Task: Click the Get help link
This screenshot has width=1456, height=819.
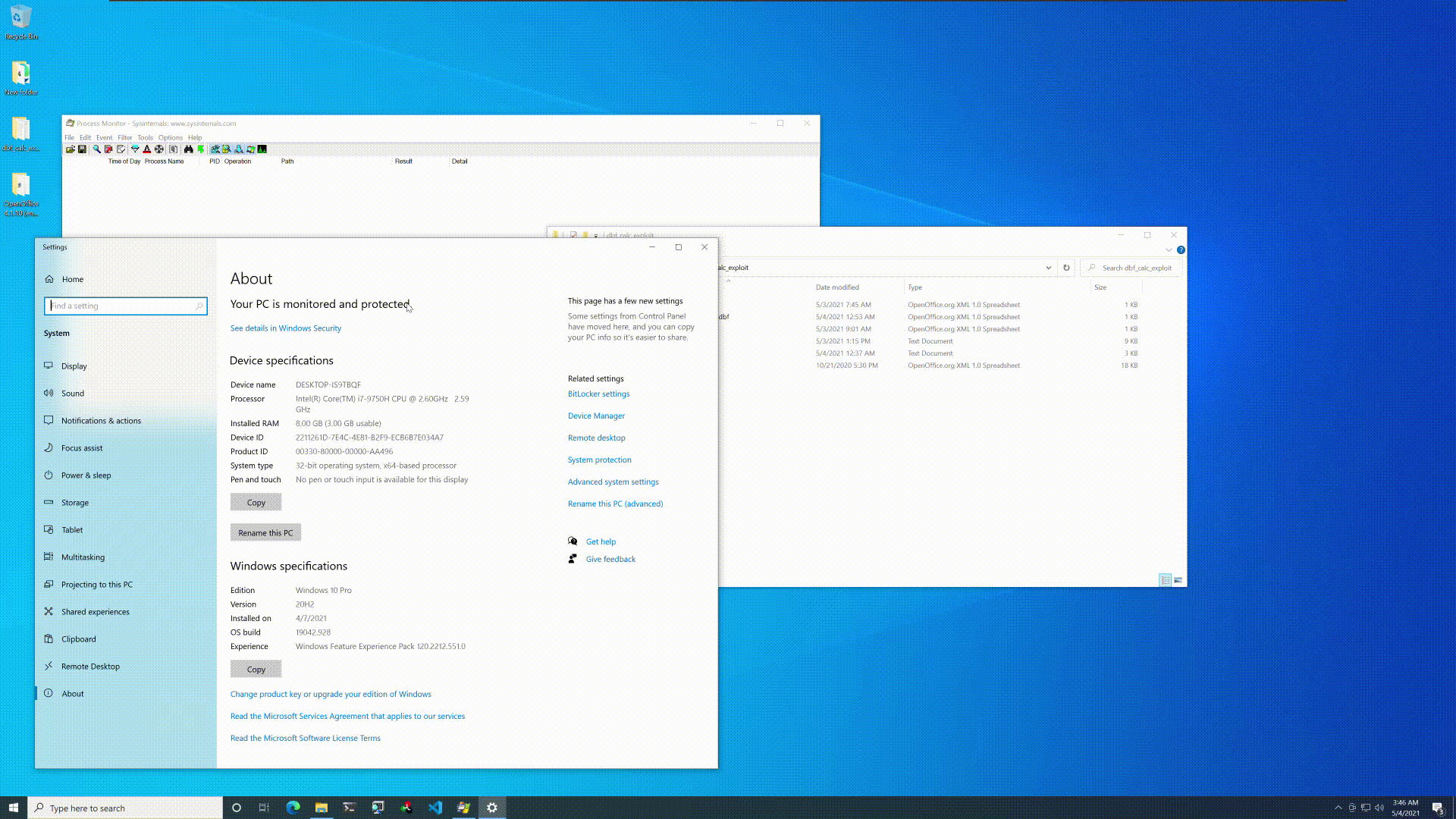Action: pyautogui.click(x=601, y=541)
